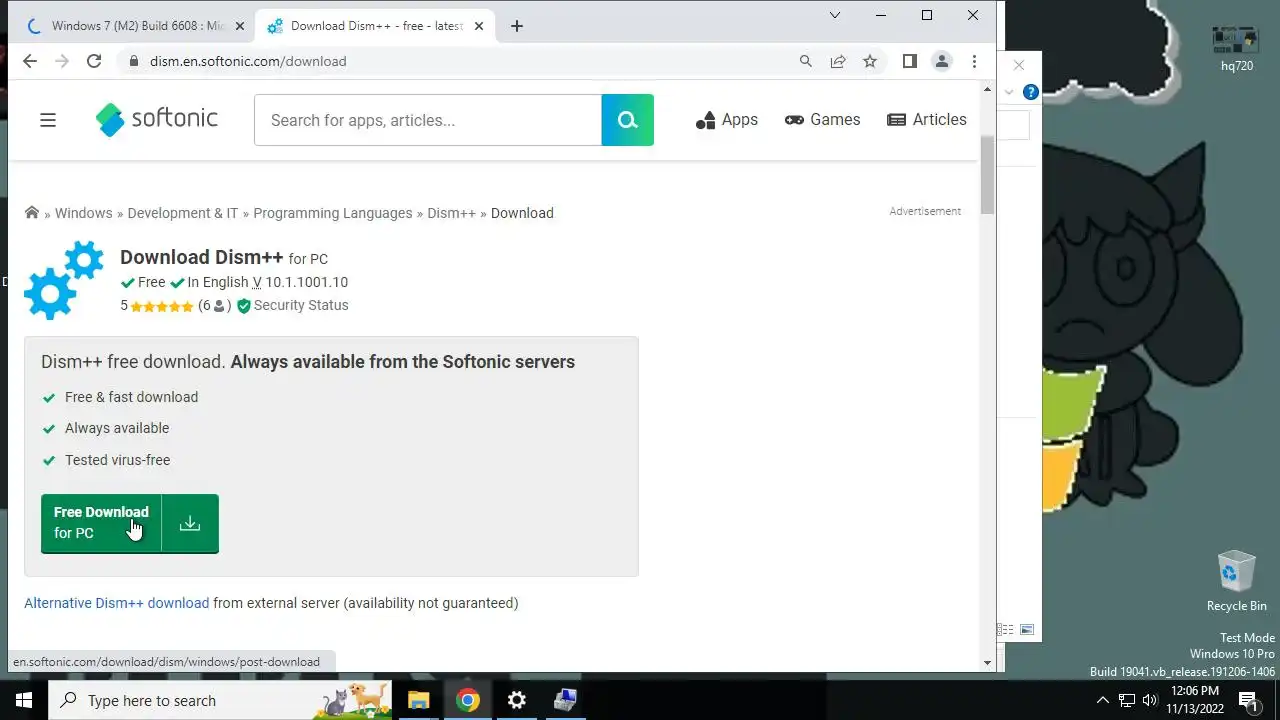
Task: Open the Recycle Bin
Action: (1236, 580)
